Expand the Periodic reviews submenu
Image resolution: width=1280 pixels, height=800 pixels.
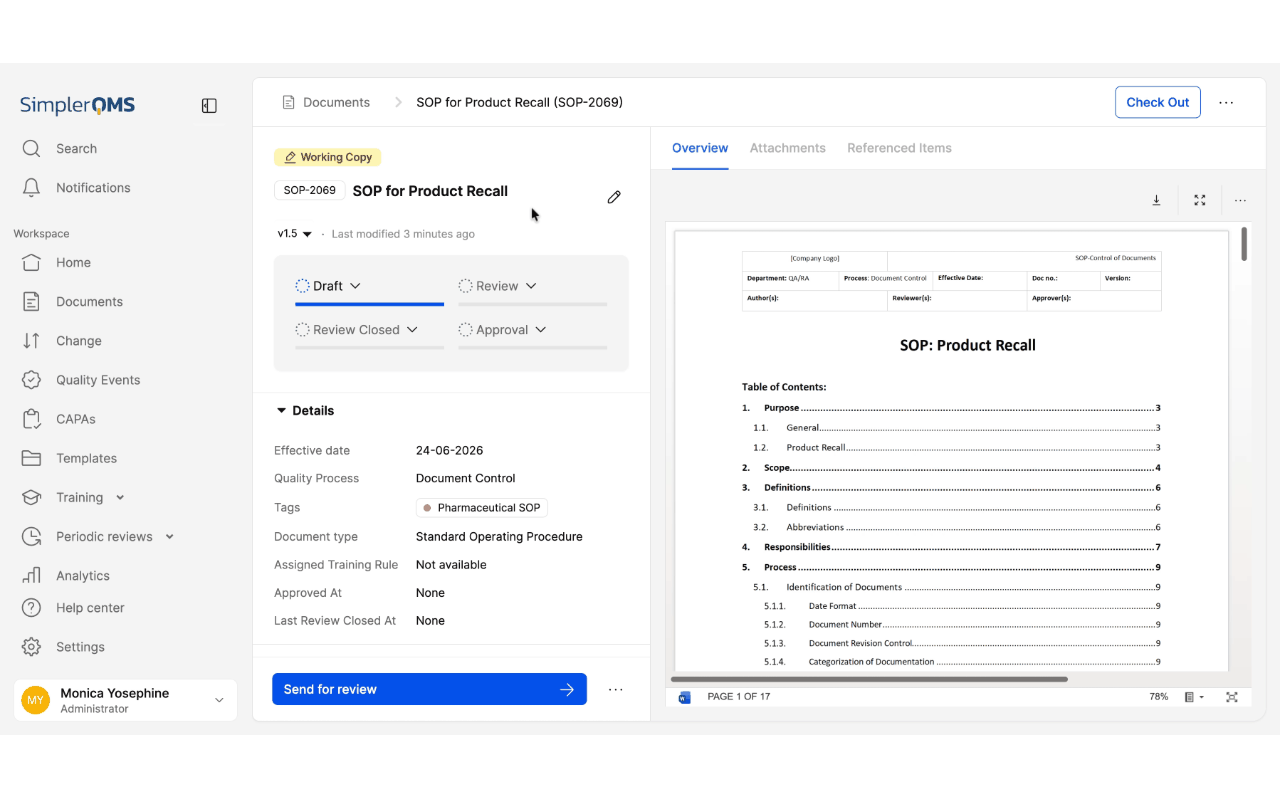click(x=169, y=536)
